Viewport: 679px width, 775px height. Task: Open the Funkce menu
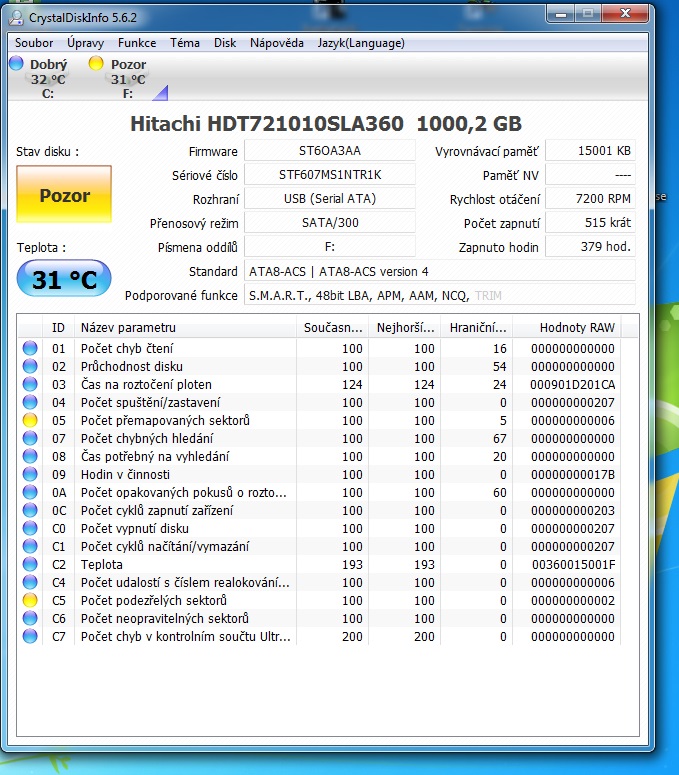[x=137, y=43]
